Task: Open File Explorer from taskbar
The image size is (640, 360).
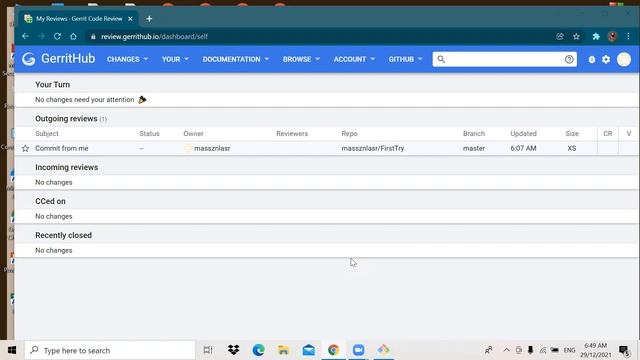Action: click(283, 350)
